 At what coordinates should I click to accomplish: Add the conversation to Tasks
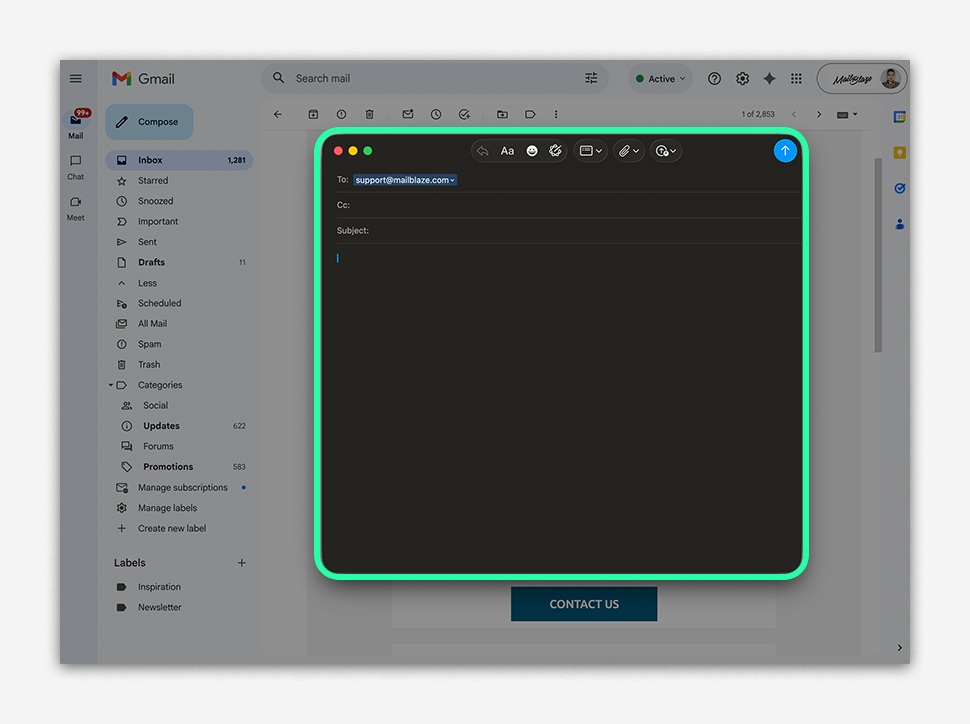[x=464, y=114]
